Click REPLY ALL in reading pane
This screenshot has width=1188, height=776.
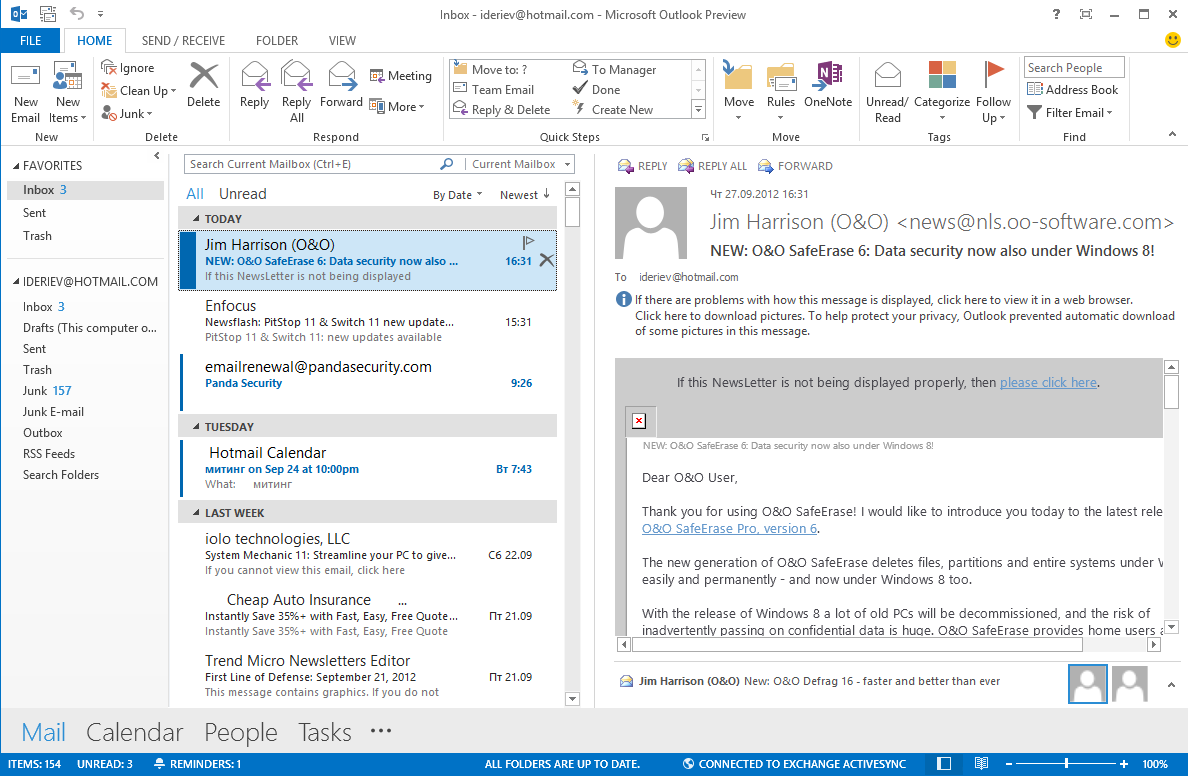point(712,166)
